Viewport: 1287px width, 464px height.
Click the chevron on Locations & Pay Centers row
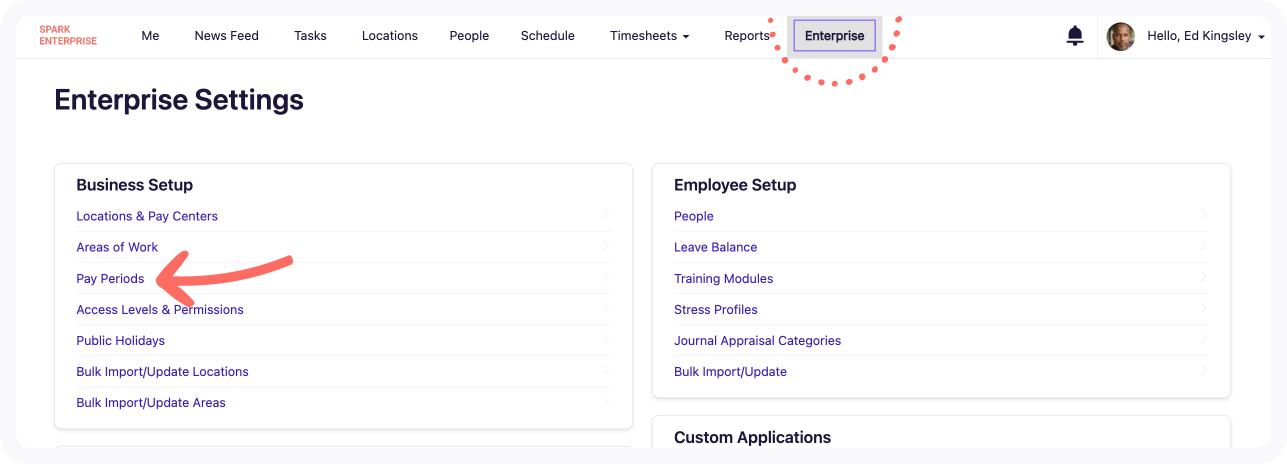(606, 215)
